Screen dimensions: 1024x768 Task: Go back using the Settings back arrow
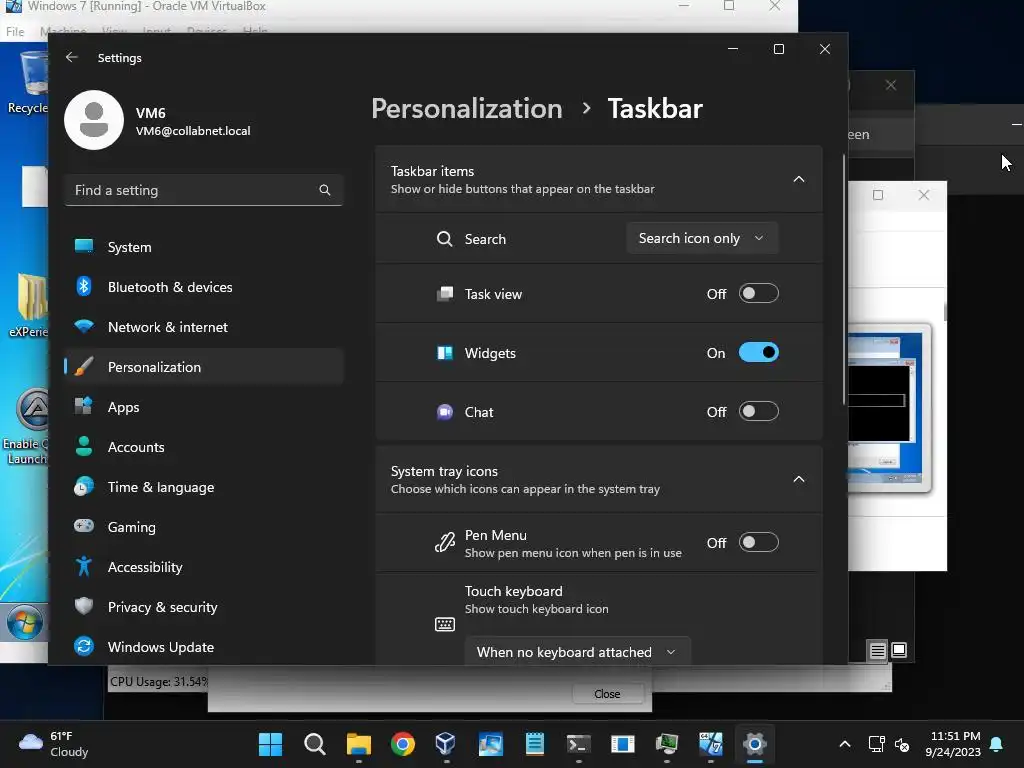tap(72, 57)
